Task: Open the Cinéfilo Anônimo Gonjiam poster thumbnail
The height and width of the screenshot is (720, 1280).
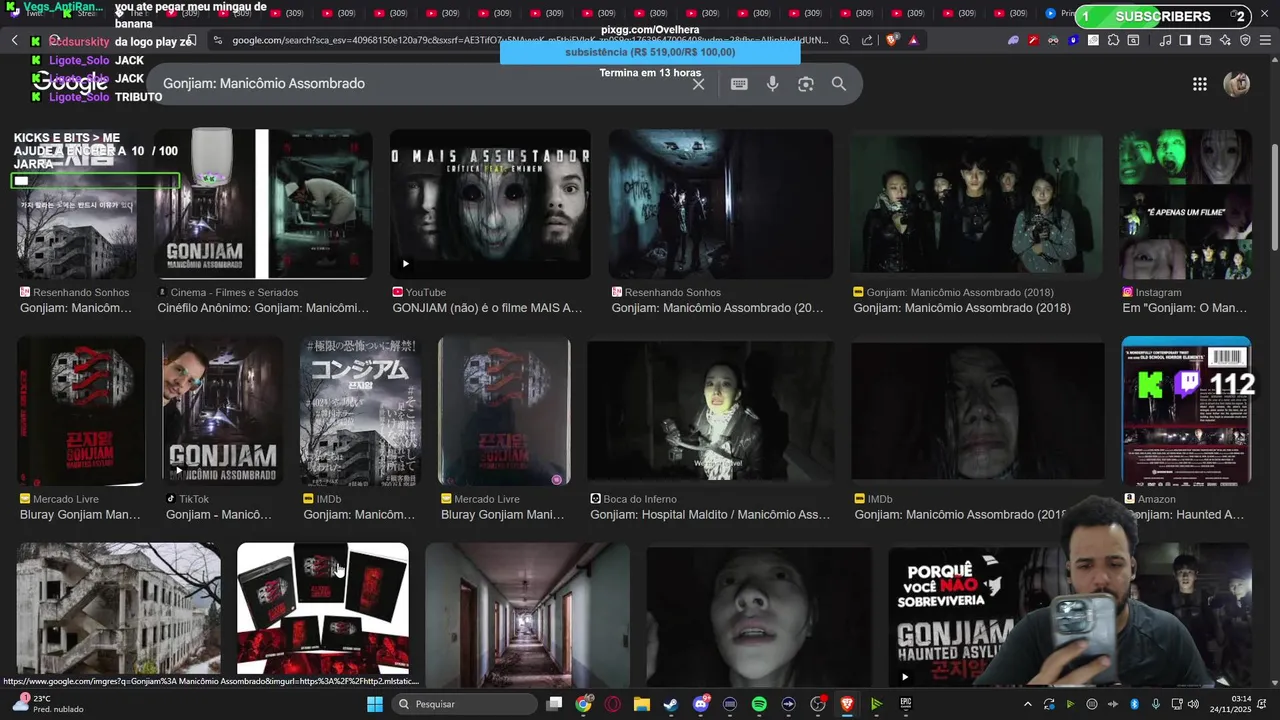Action: coord(263,204)
